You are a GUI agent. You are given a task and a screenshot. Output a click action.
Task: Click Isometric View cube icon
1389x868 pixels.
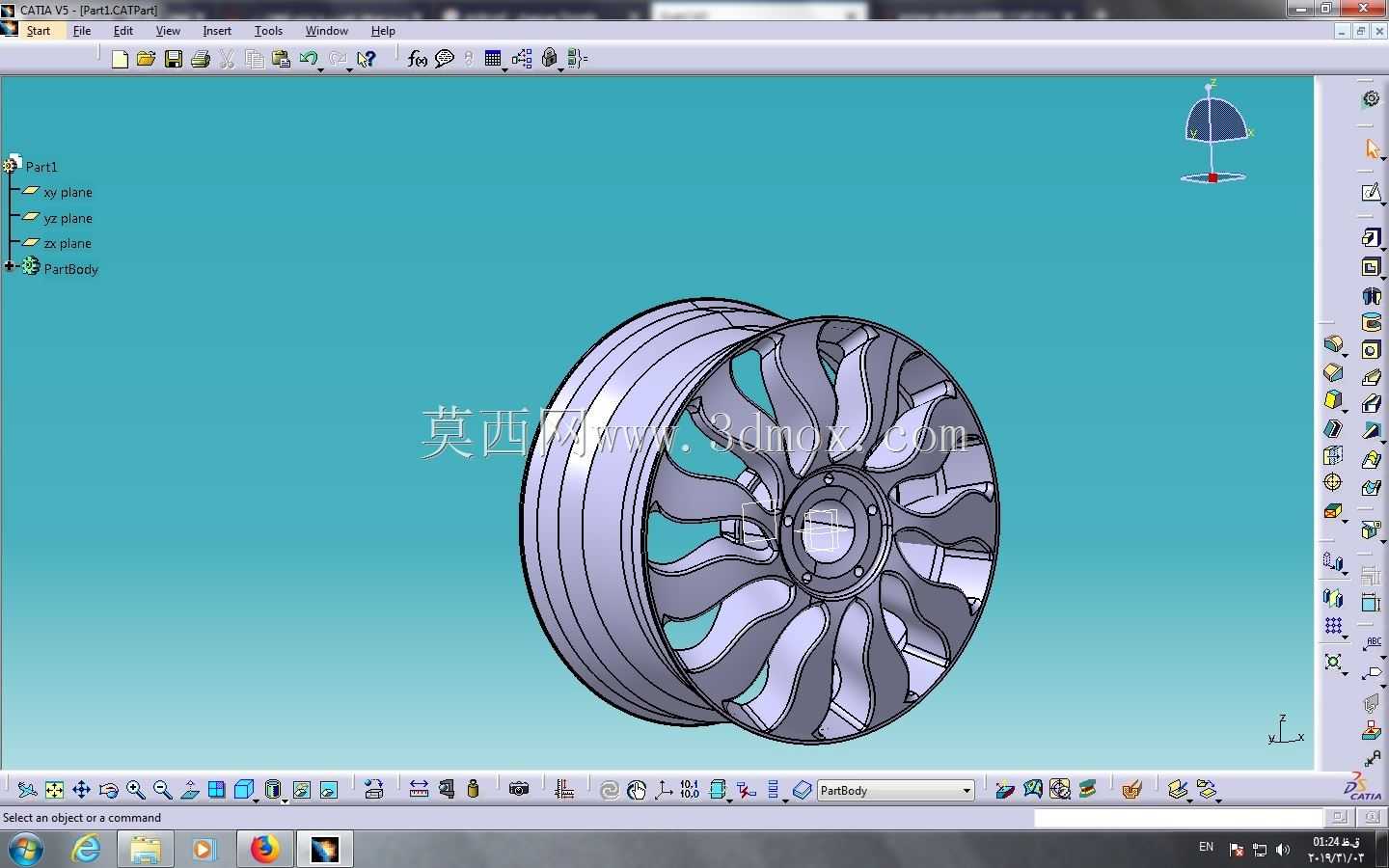tap(244, 790)
